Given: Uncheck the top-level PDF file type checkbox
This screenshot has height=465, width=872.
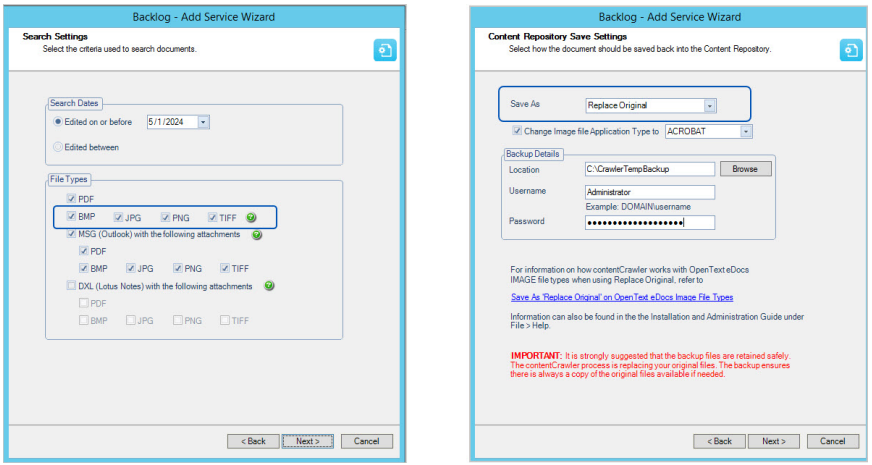Looking at the screenshot, I should (71, 199).
